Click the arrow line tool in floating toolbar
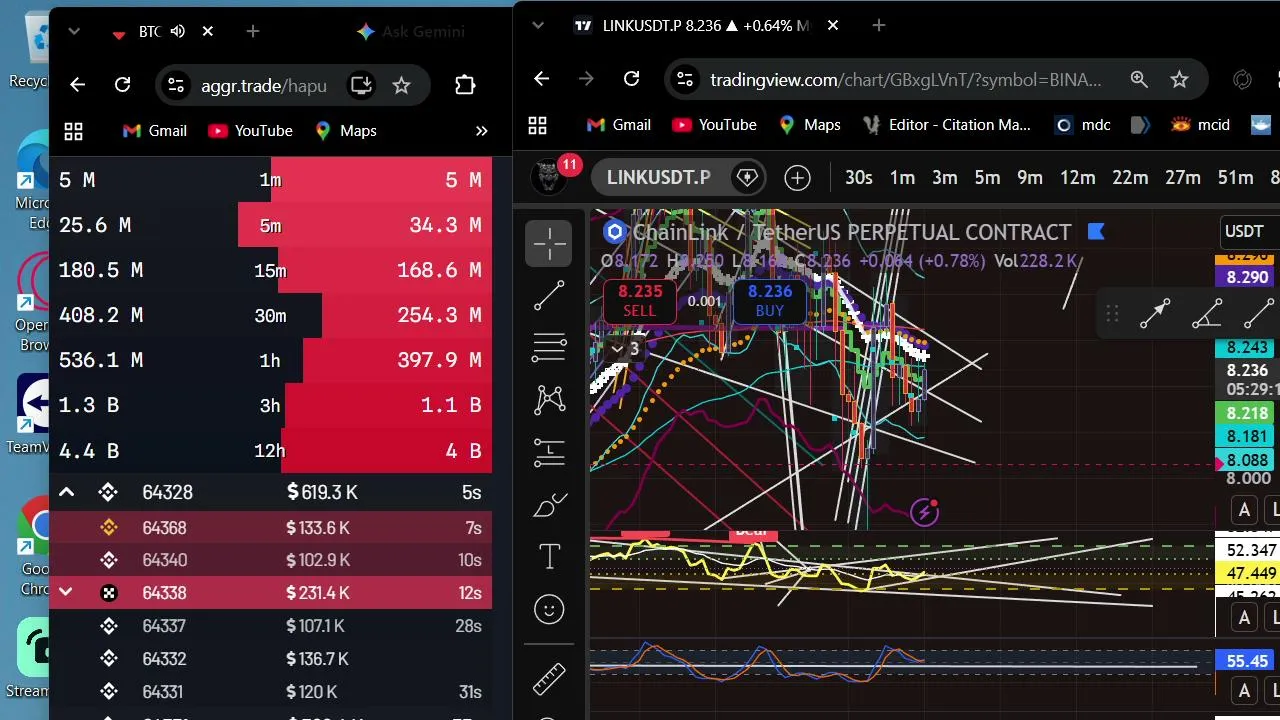 (1155, 314)
